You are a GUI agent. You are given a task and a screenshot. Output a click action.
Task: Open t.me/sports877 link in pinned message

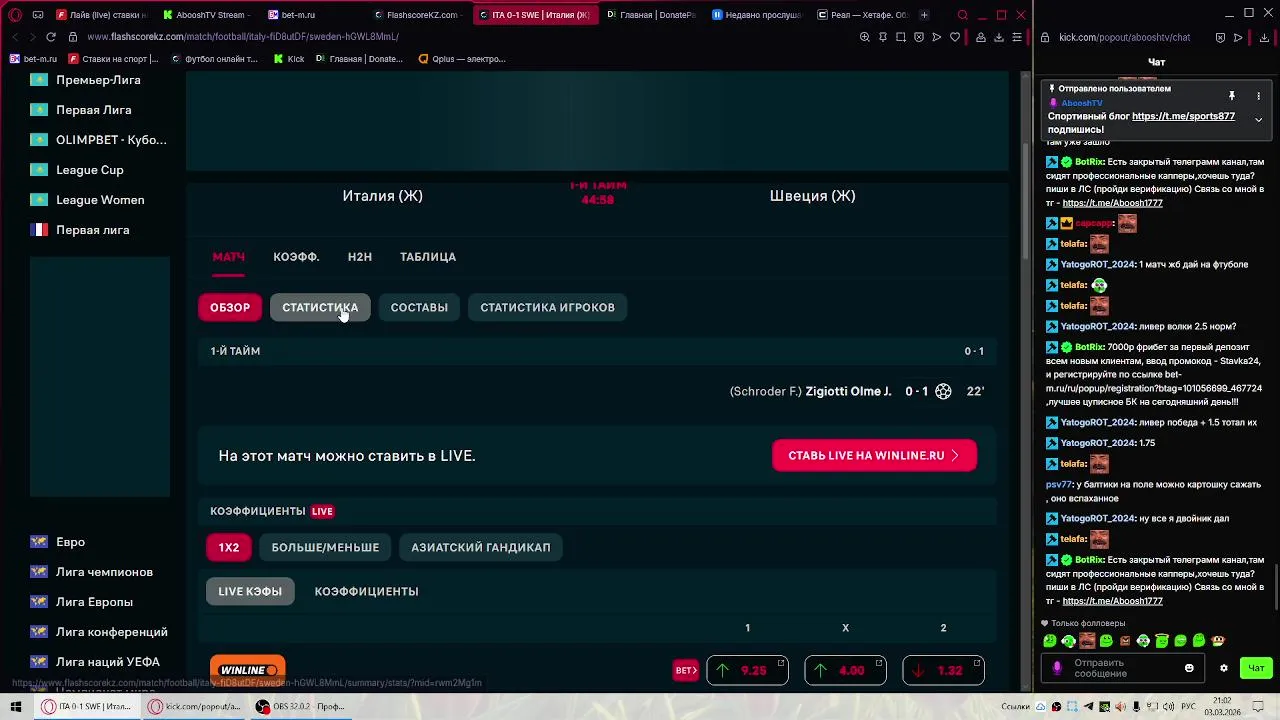click(x=1183, y=116)
